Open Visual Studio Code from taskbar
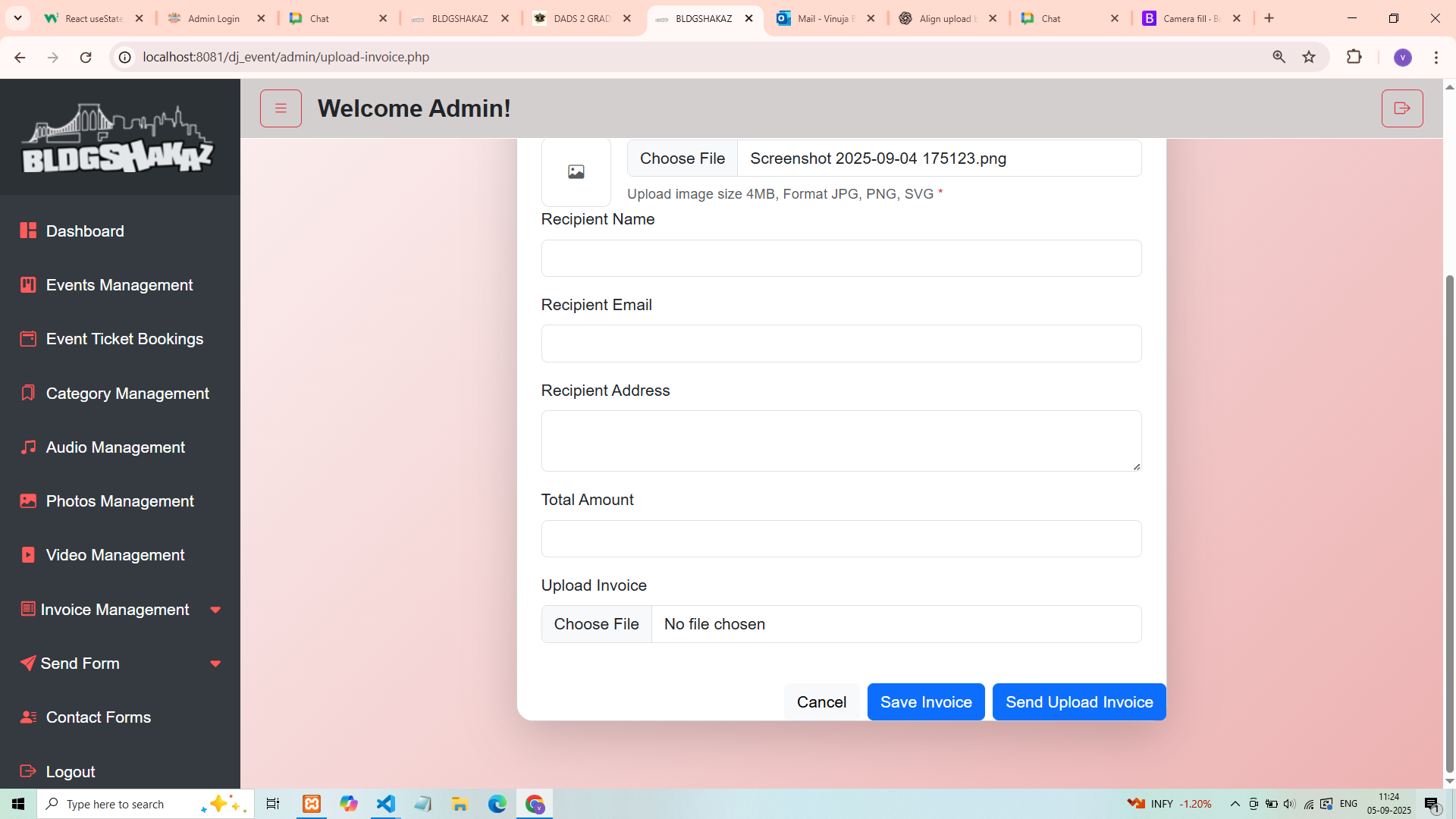Screen dimensions: 1456x819 click(x=385, y=804)
